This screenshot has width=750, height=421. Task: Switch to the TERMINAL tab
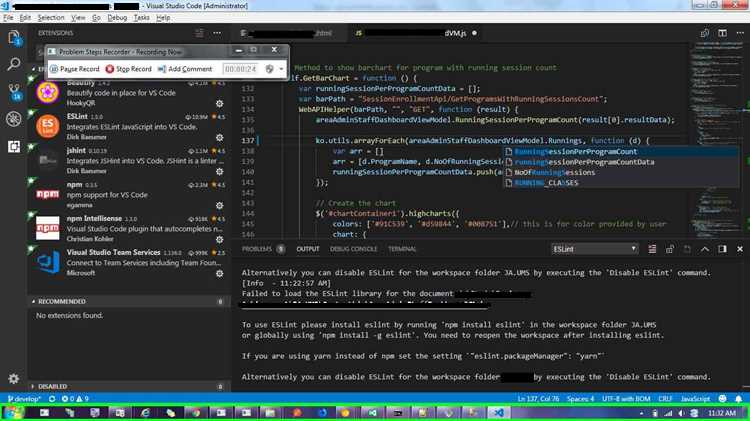(402, 249)
